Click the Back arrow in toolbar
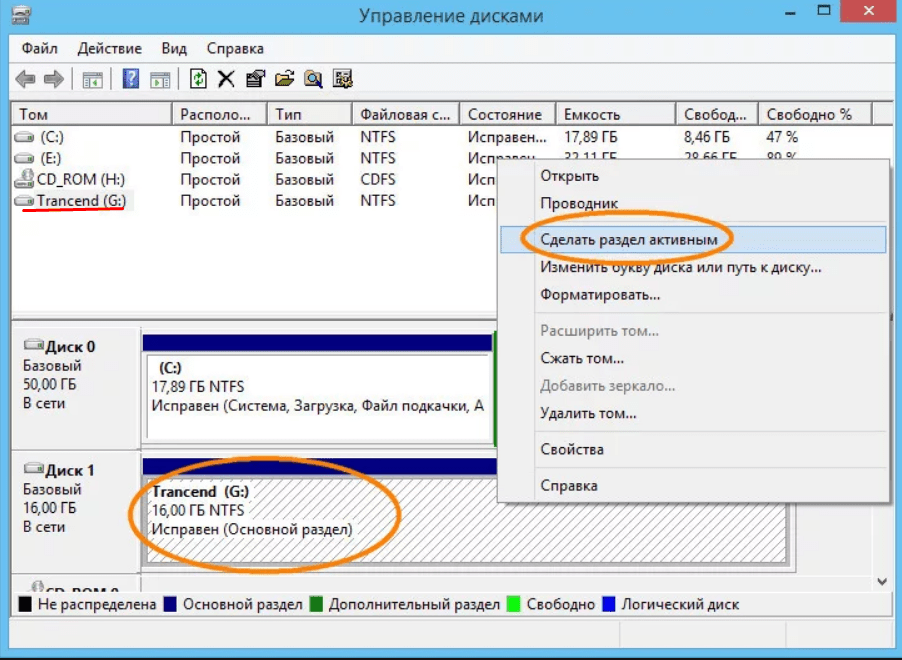Viewport: 902px width, 660px height. point(26,79)
